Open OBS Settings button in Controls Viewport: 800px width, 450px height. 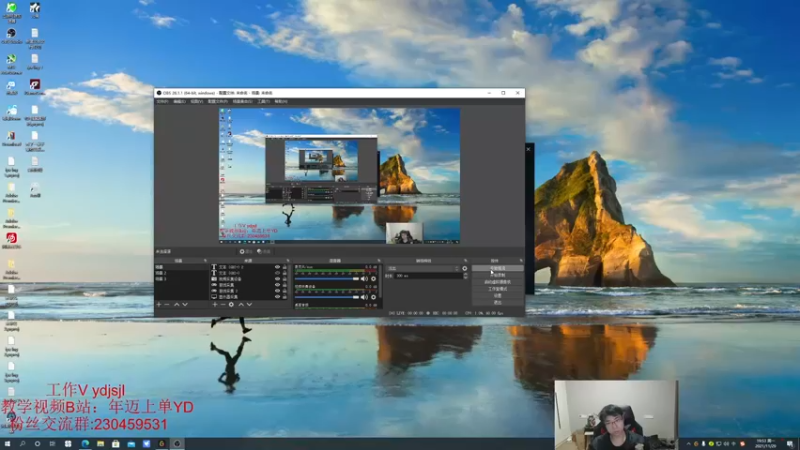497,295
